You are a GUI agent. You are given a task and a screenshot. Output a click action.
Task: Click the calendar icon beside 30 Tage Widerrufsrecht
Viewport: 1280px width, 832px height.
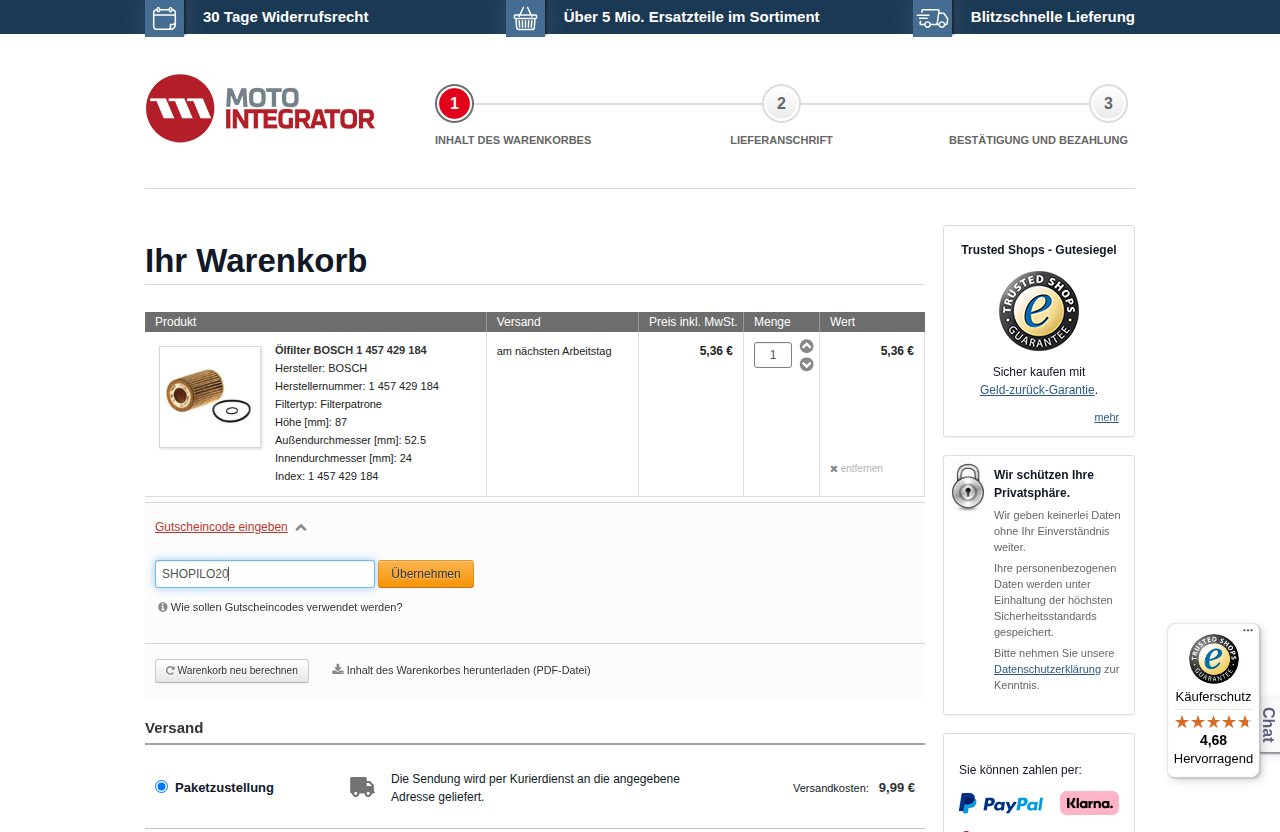[165, 17]
